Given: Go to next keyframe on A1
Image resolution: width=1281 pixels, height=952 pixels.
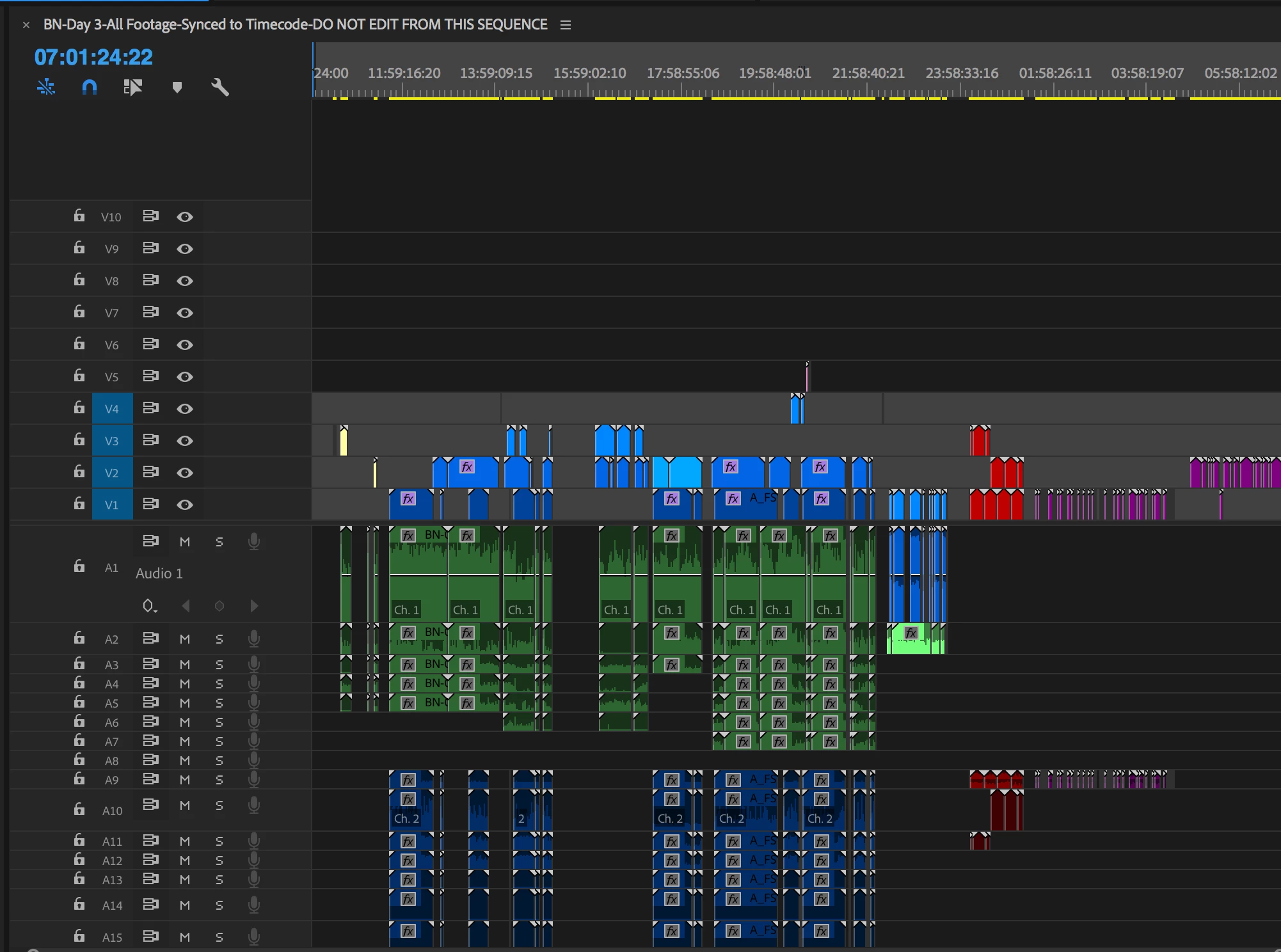Looking at the screenshot, I should click(x=254, y=606).
